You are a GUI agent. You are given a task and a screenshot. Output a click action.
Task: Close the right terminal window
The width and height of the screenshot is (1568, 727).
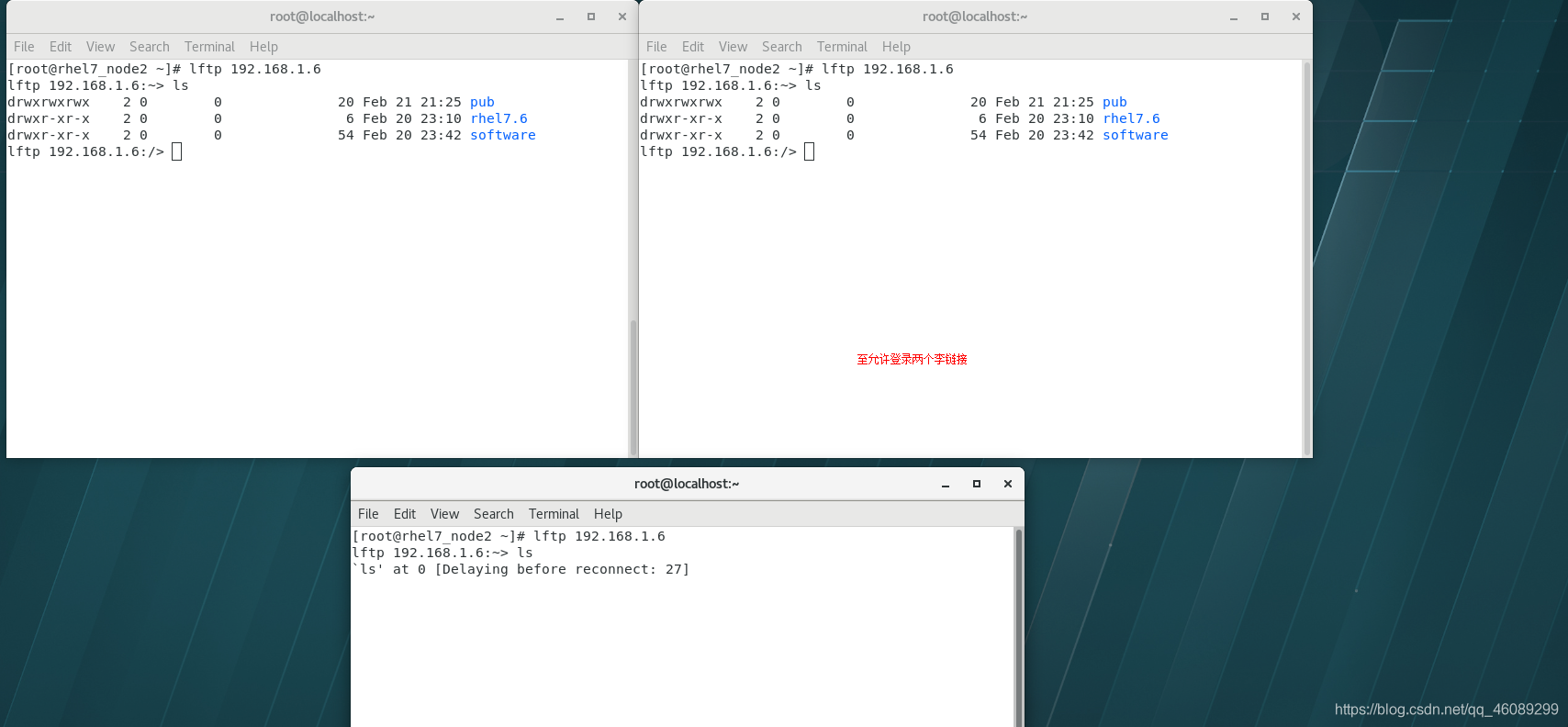coord(1296,17)
